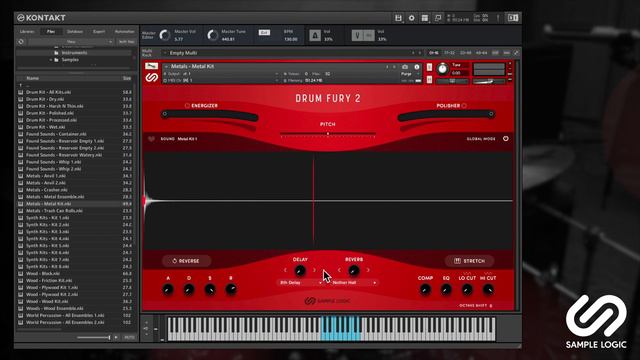Click previous delay type arrow
This screenshot has height=360, width=640.
click(x=285, y=270)
